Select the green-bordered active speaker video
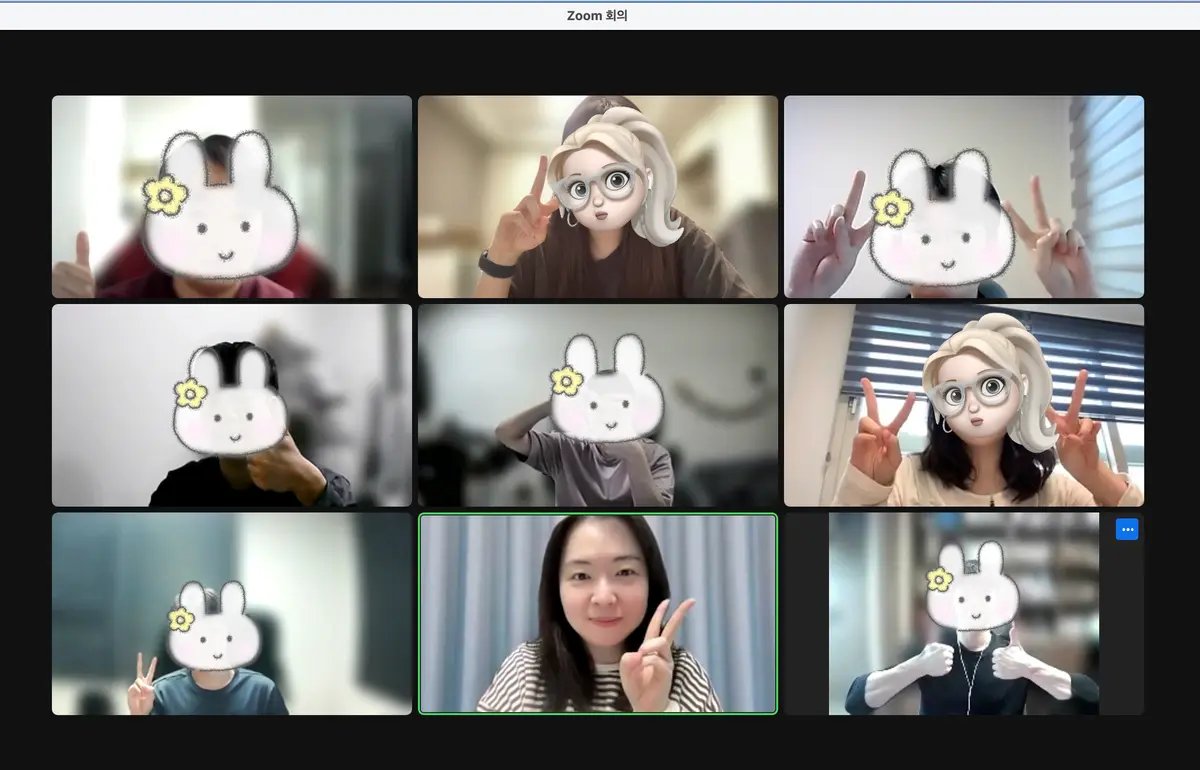 598,614
